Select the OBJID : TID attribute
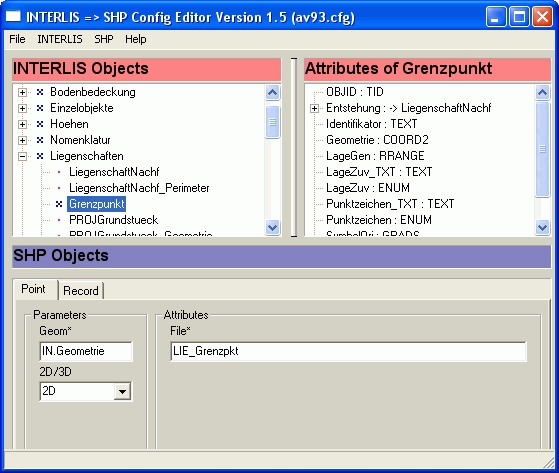This screenshot has width=559, height=473. click(355, 92)
